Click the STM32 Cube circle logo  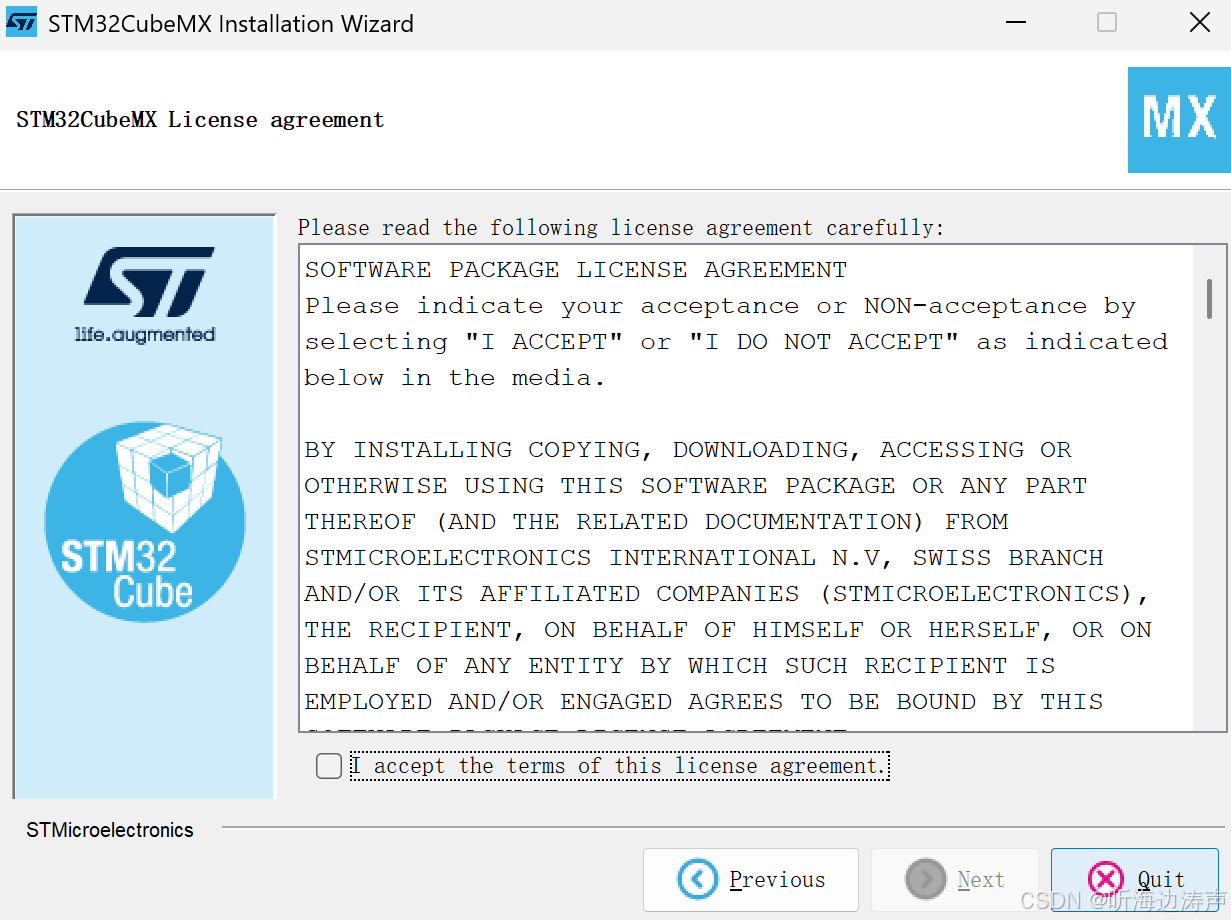pyautogui.click(x=145, y=521)
